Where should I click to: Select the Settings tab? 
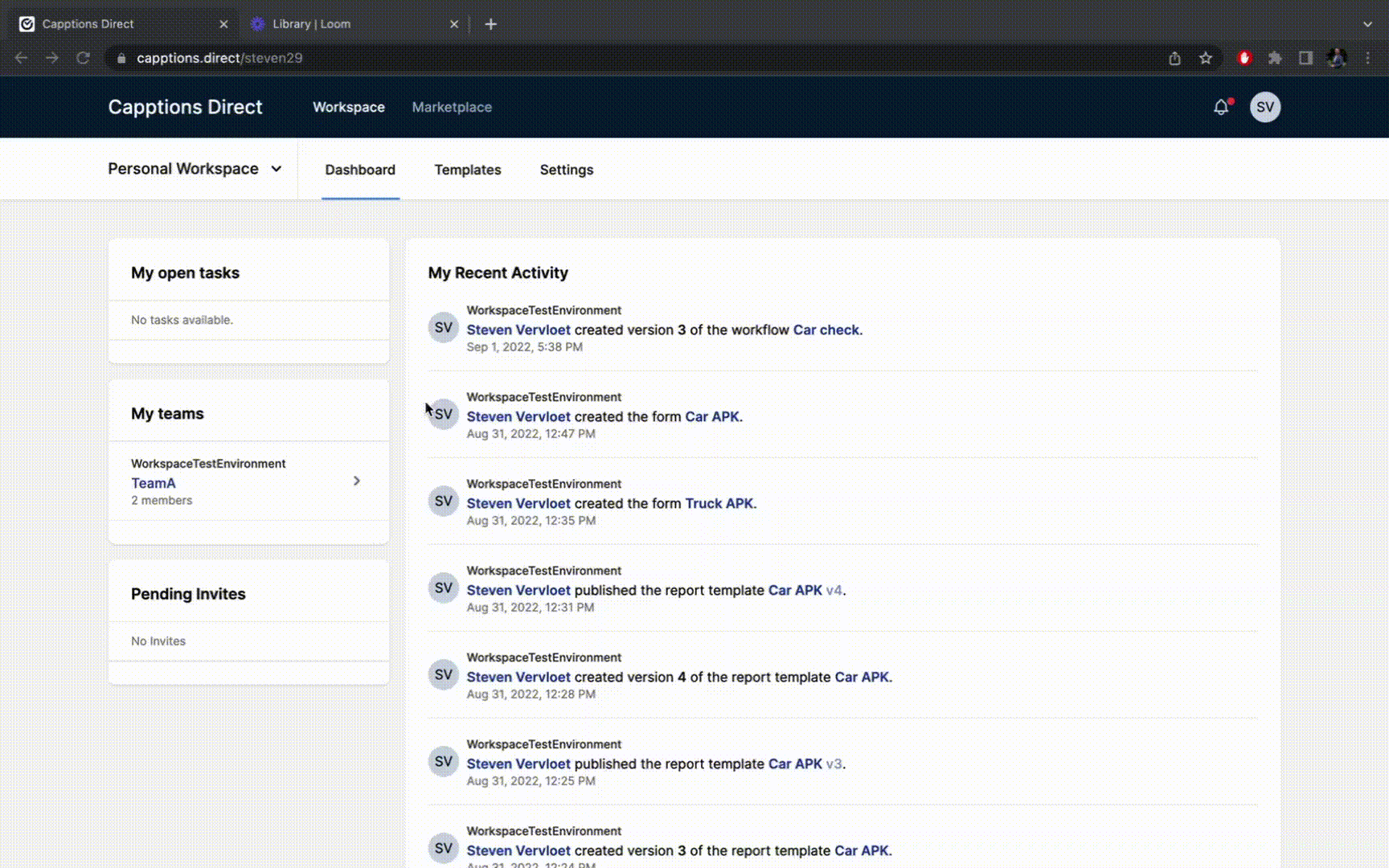(567, 170)
